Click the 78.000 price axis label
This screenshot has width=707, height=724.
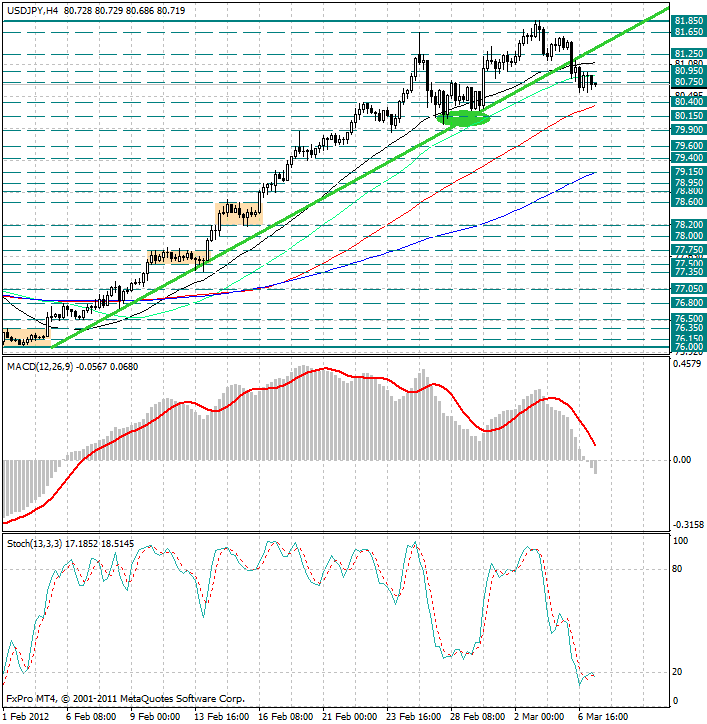pyautogui.click(x=689, y=236)
